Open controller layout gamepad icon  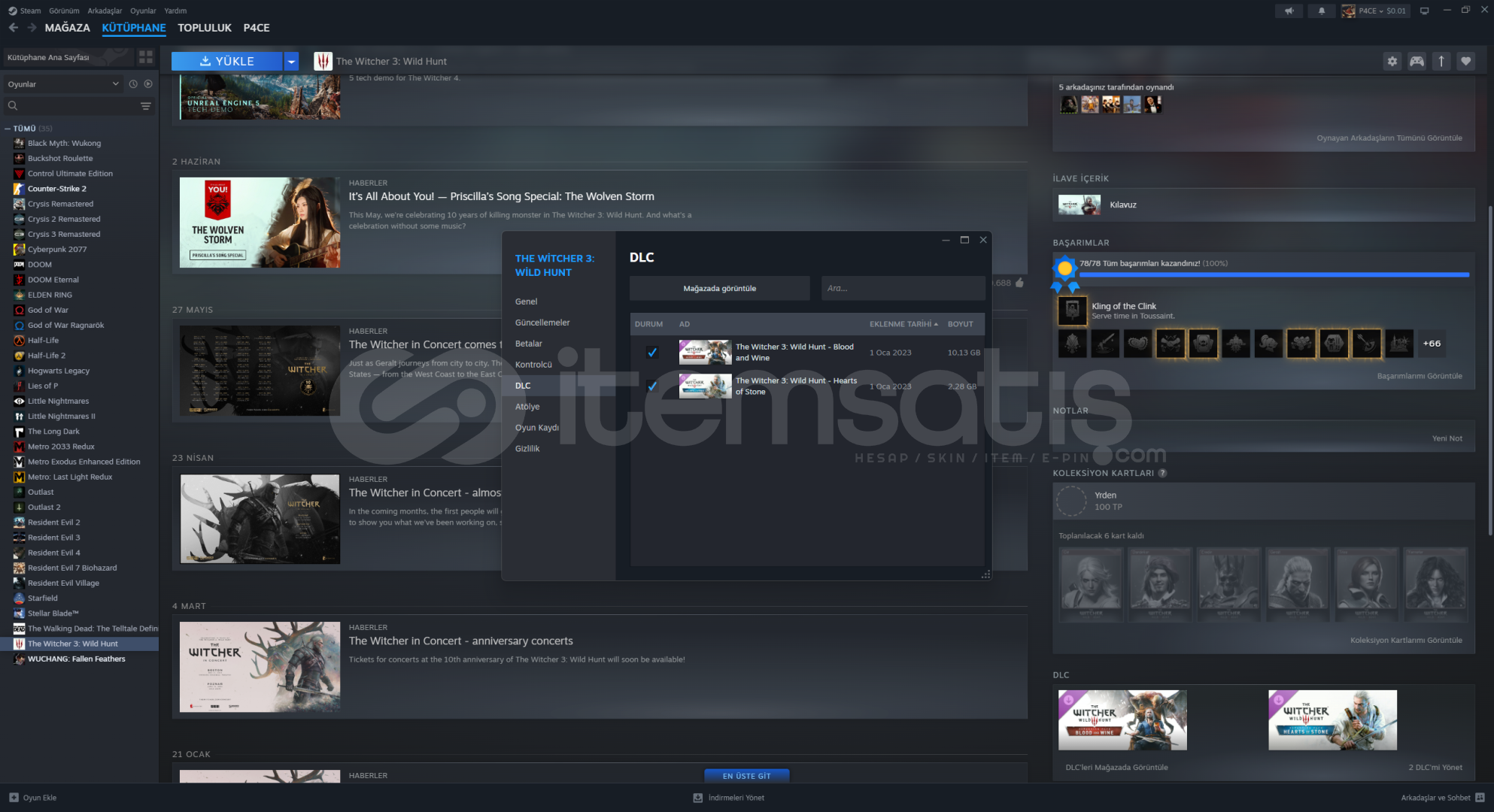click(x=1417, y=62)
